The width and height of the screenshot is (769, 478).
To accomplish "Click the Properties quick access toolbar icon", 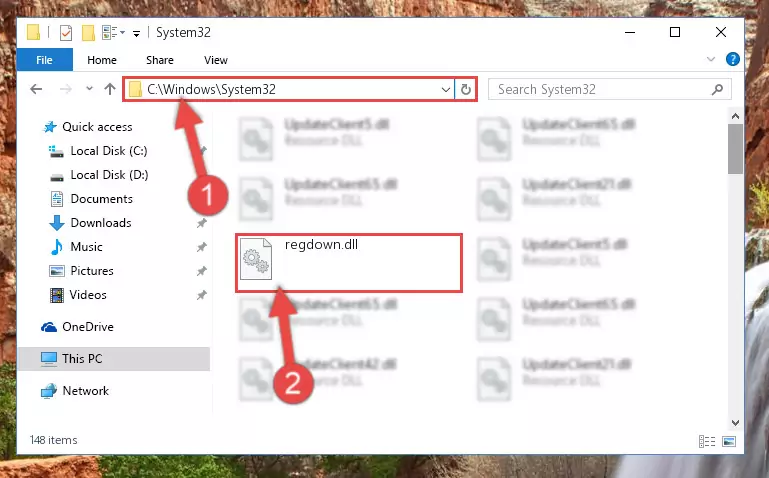I will point(65,33).
